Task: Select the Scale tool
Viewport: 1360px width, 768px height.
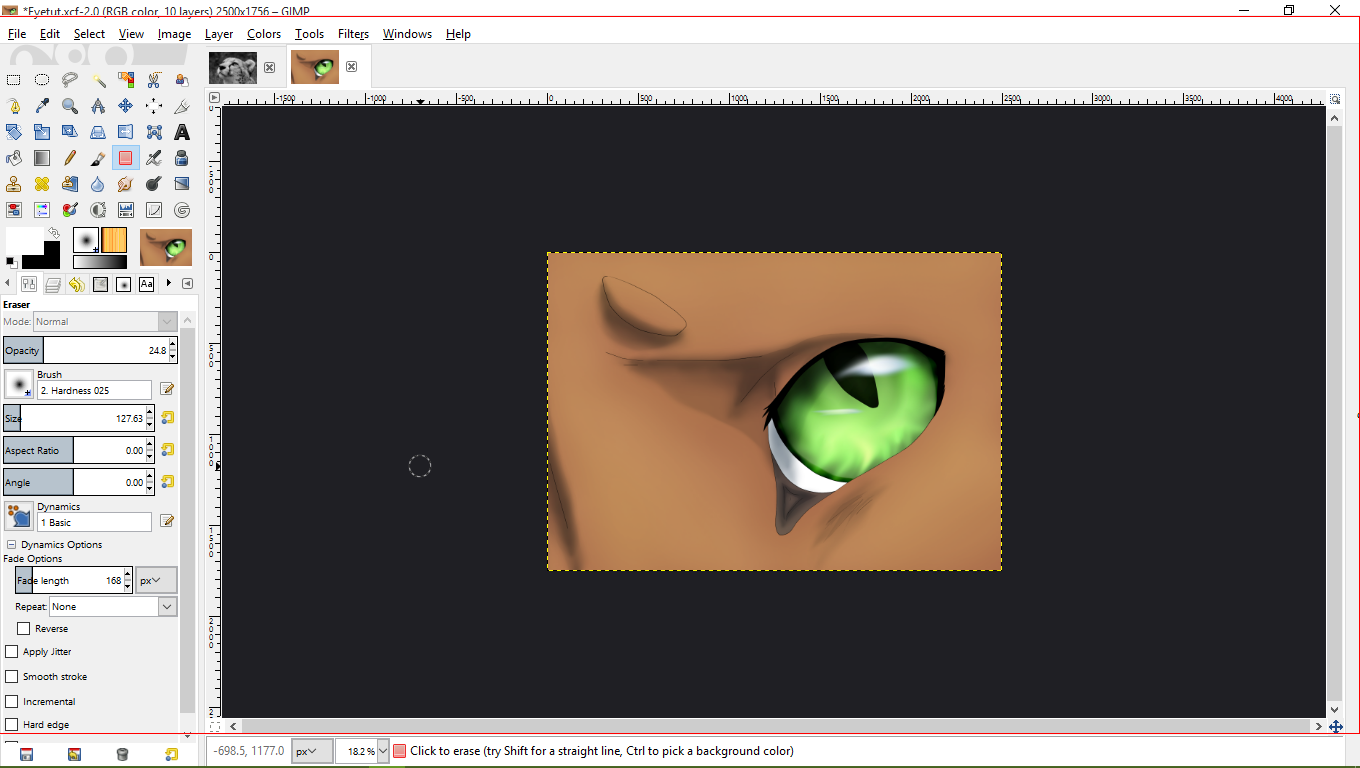Action: pos(42,132)
